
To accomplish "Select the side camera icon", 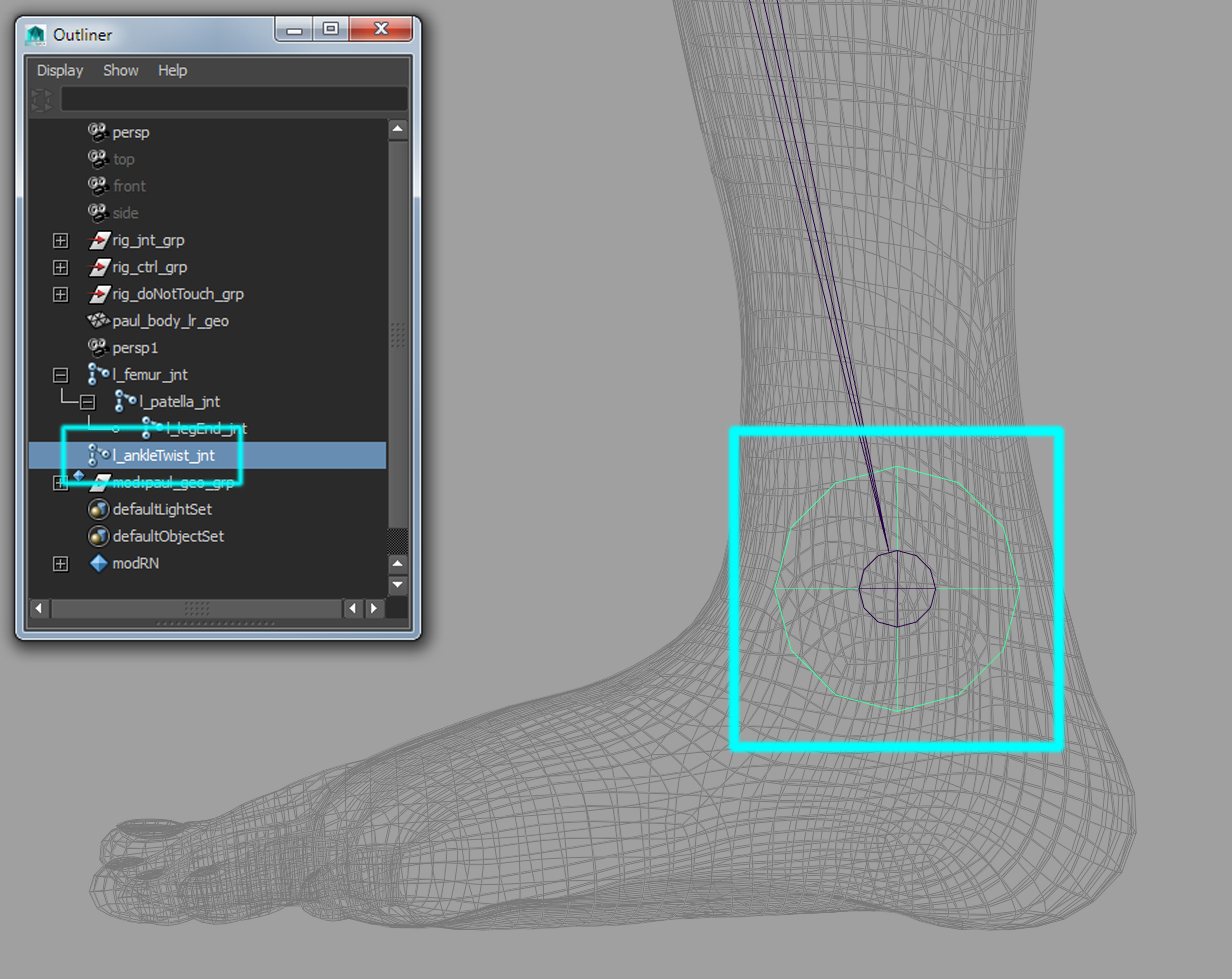I will pos(98,213).
